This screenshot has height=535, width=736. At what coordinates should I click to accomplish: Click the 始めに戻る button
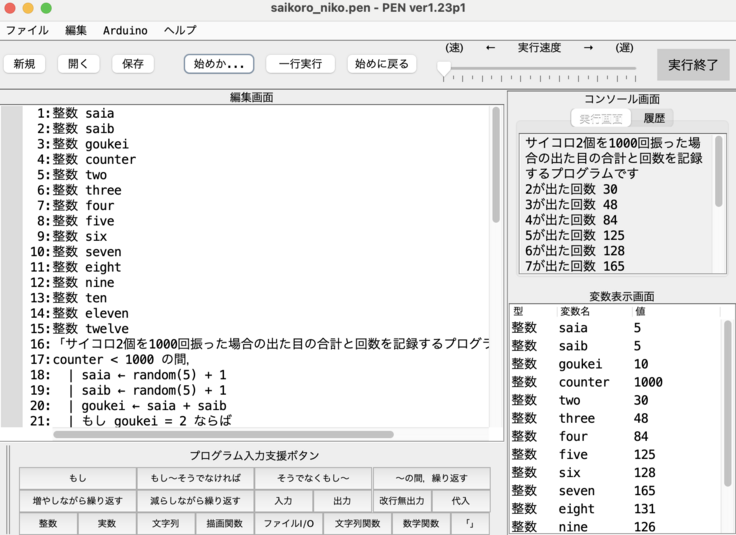[382, 64]
